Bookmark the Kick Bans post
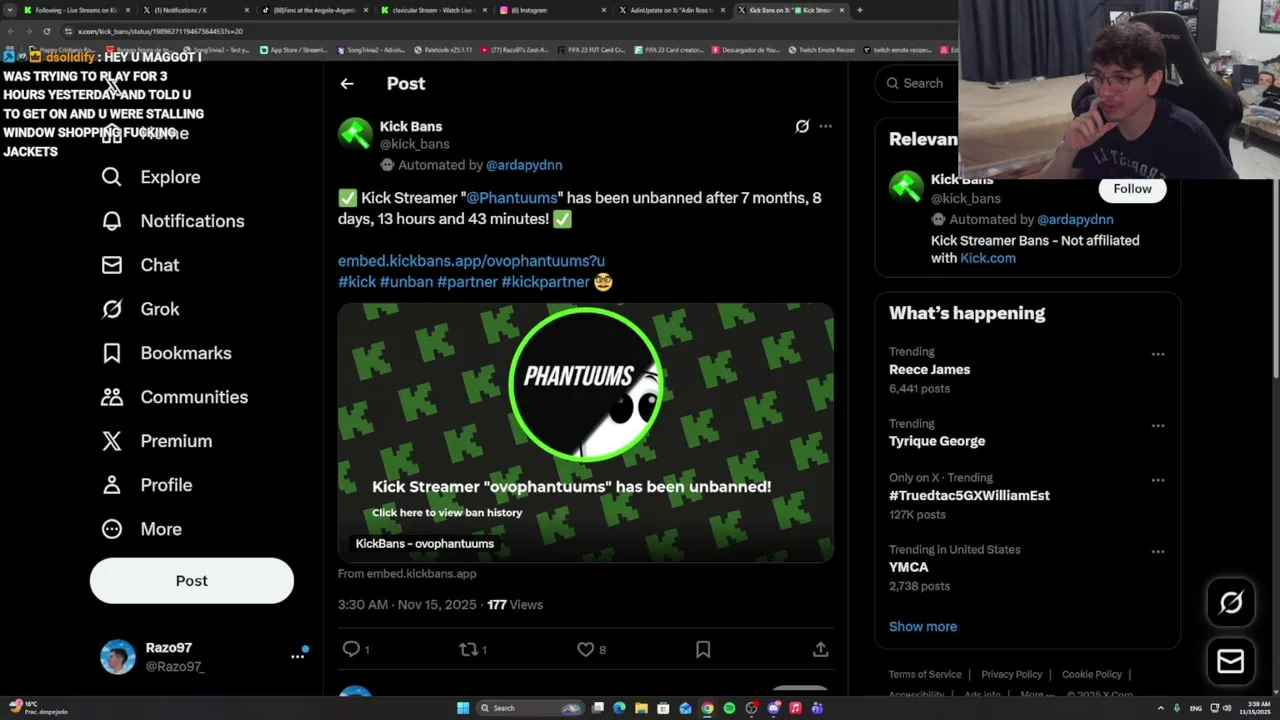The image size is (1280, 720). click(703, 649)
